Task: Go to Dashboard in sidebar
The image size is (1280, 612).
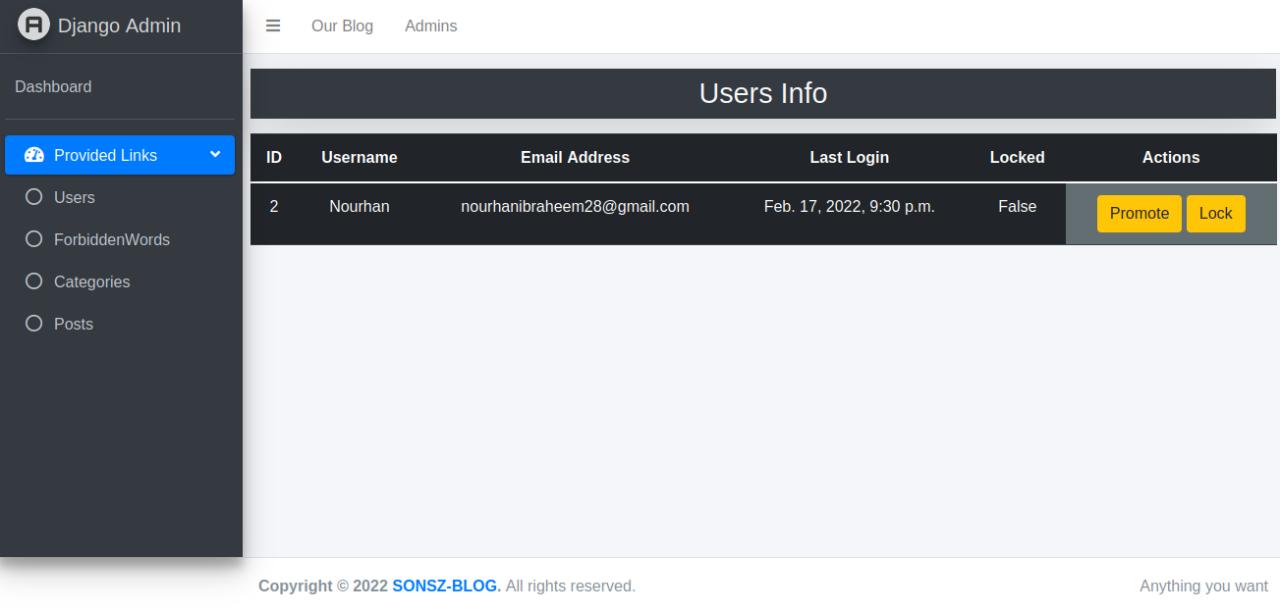Action: point(53,87)
